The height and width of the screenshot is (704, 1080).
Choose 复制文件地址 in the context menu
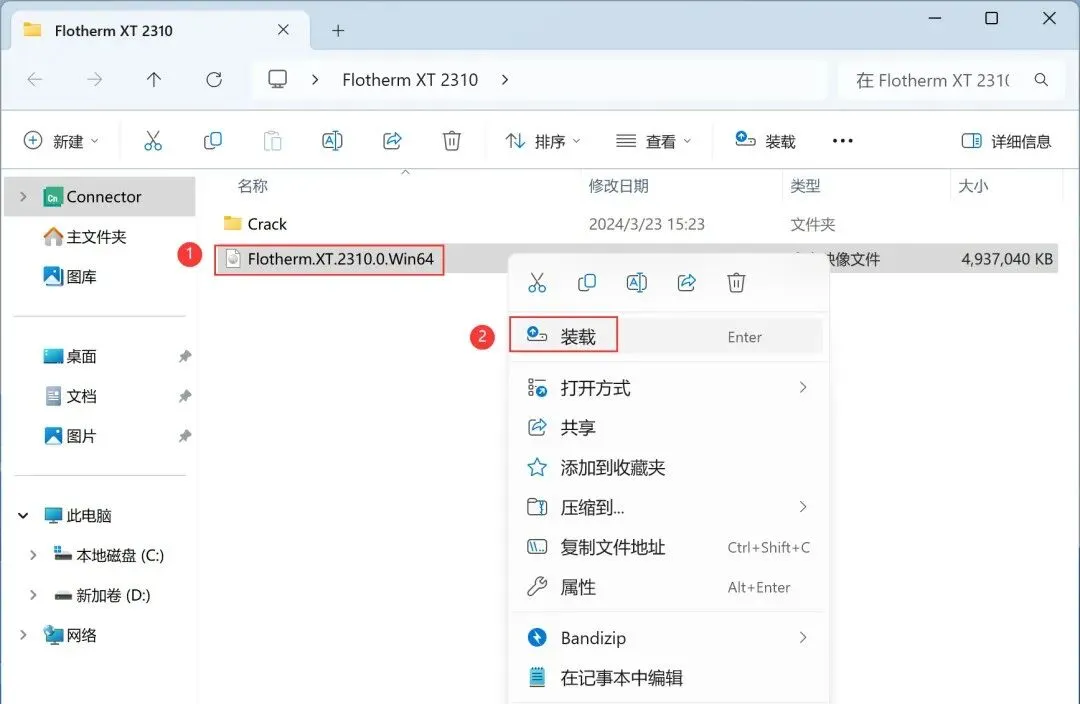coord(666,548)
